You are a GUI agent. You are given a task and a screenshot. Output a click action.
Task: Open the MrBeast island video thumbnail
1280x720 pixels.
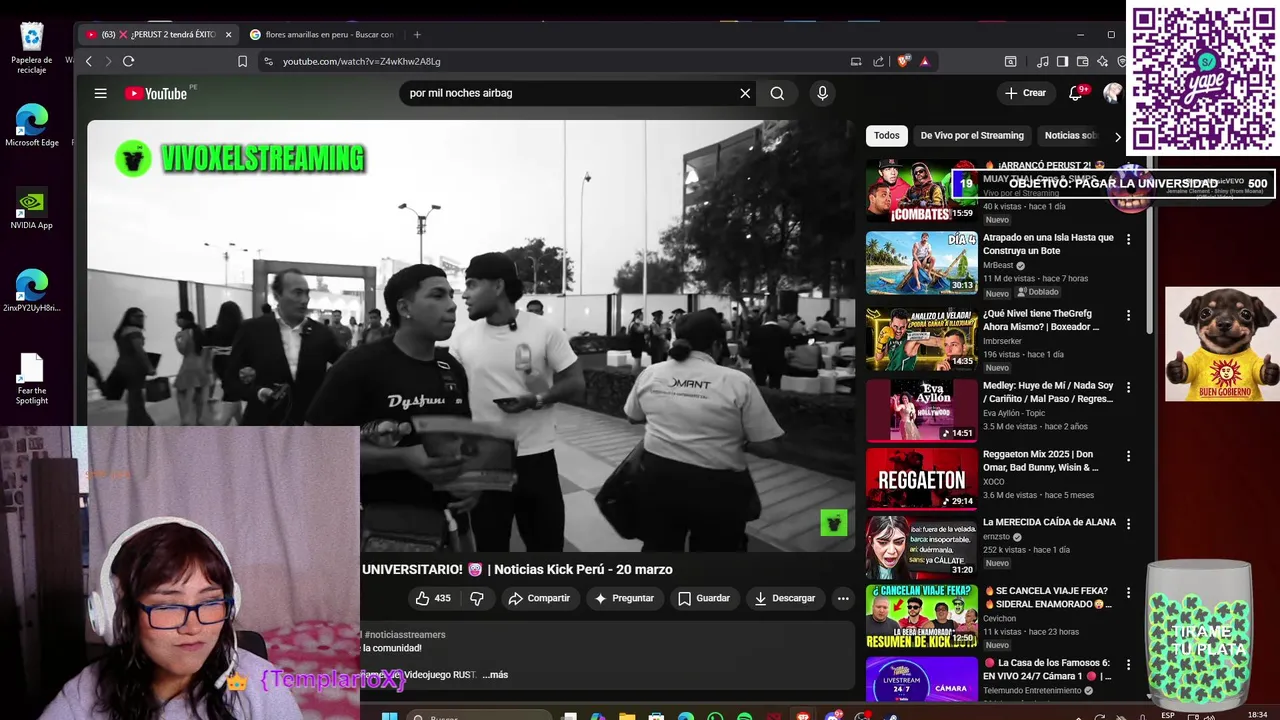coord(921,263)
